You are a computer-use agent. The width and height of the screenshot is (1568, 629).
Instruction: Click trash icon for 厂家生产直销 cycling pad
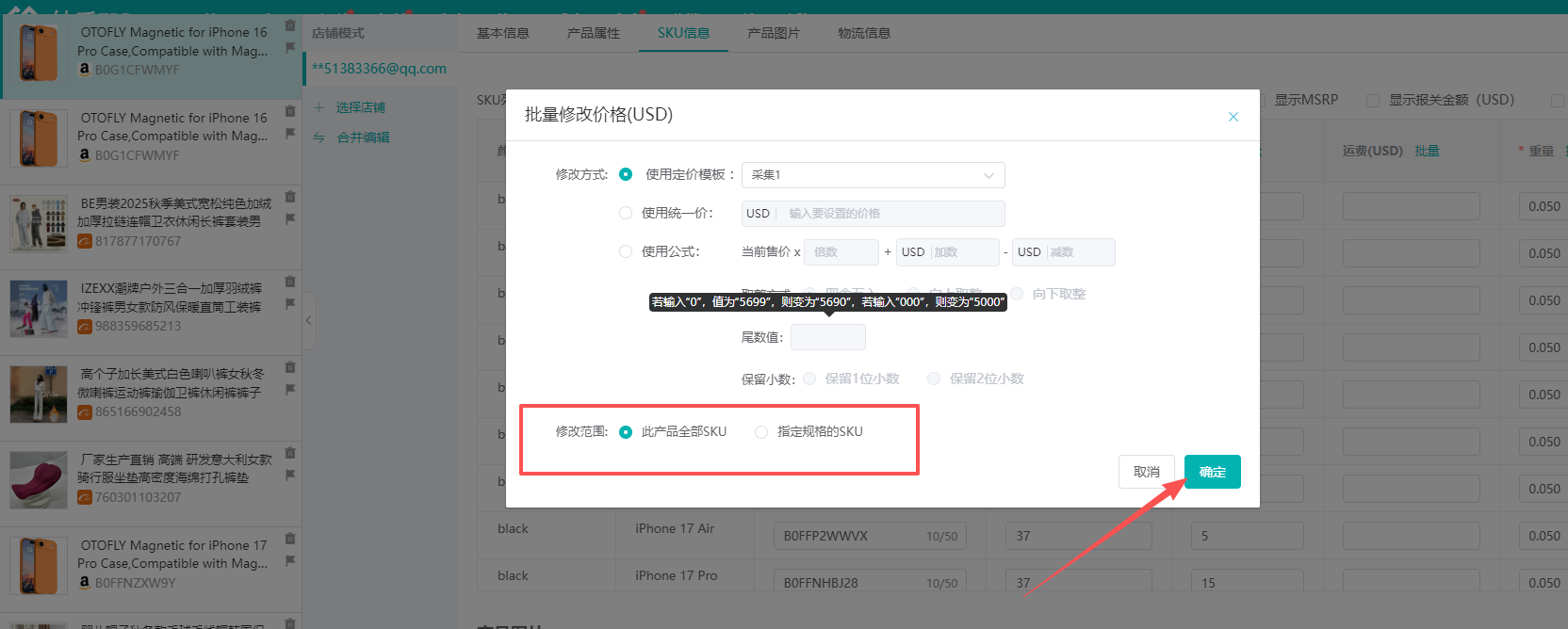290,453
